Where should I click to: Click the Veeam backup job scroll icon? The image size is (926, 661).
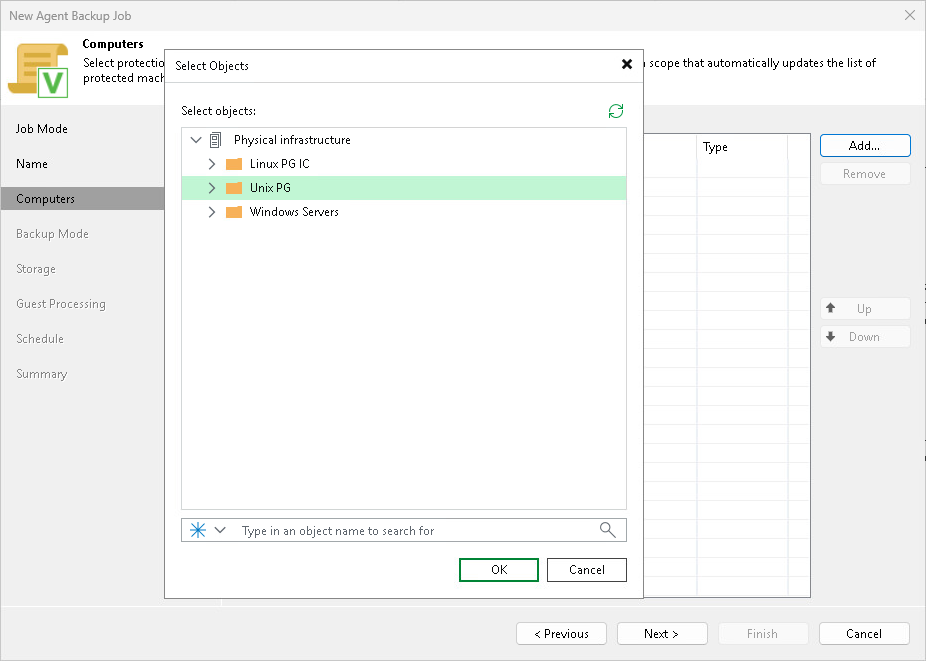[x=38, y=70]
